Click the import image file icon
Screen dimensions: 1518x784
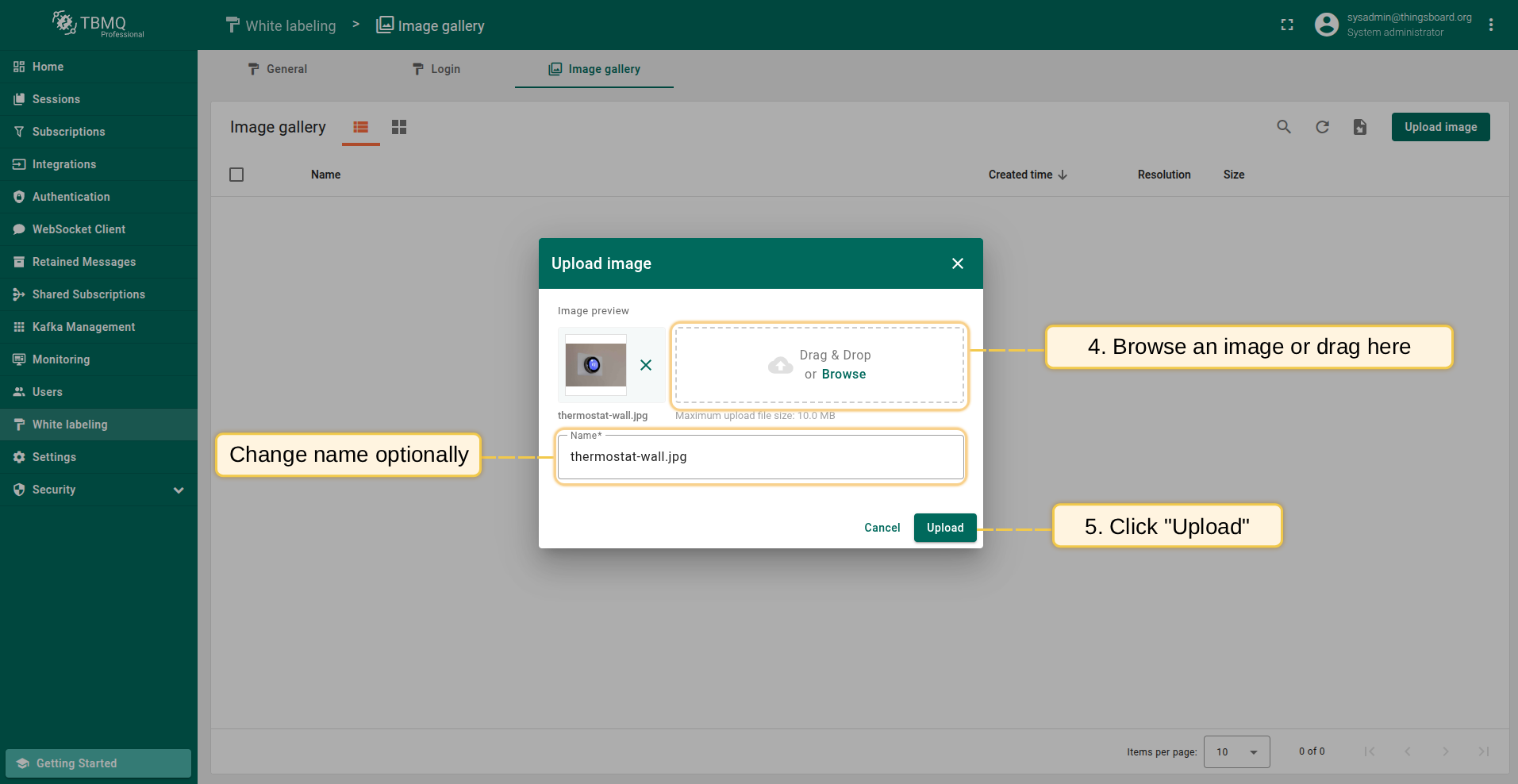click(1359, 127)
